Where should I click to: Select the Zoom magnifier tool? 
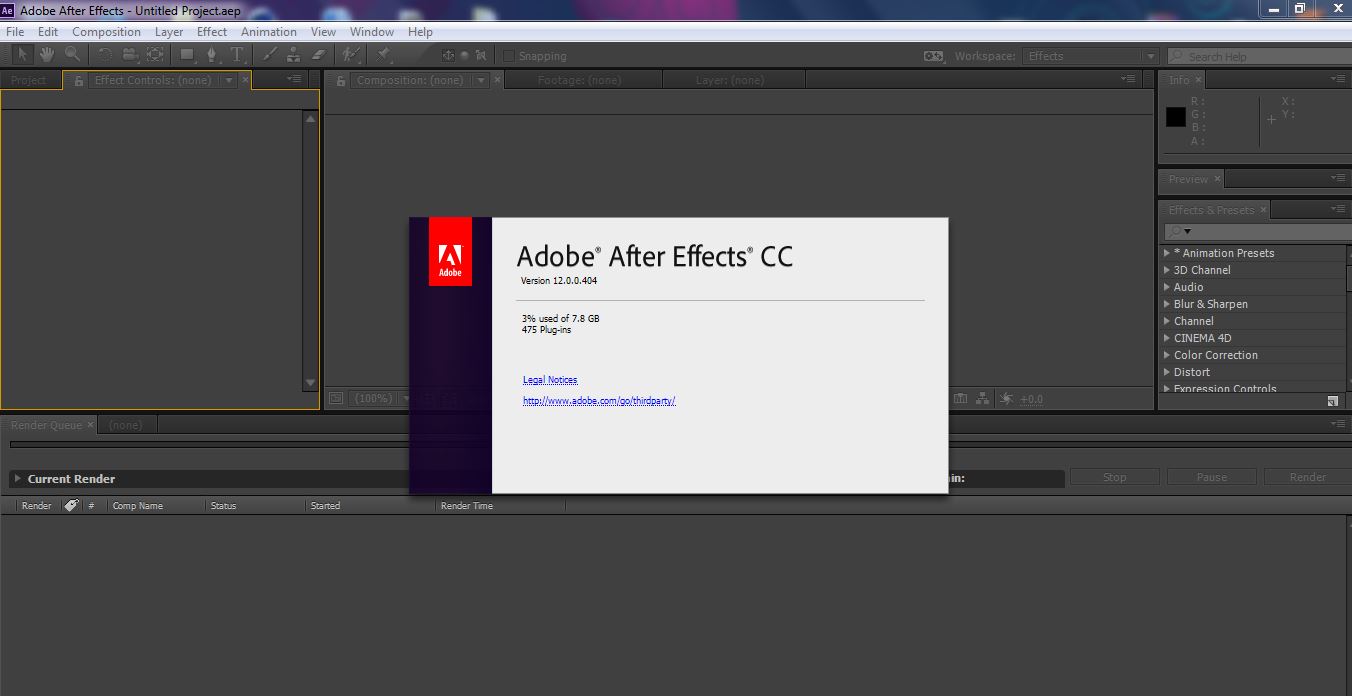coord(72,55)
